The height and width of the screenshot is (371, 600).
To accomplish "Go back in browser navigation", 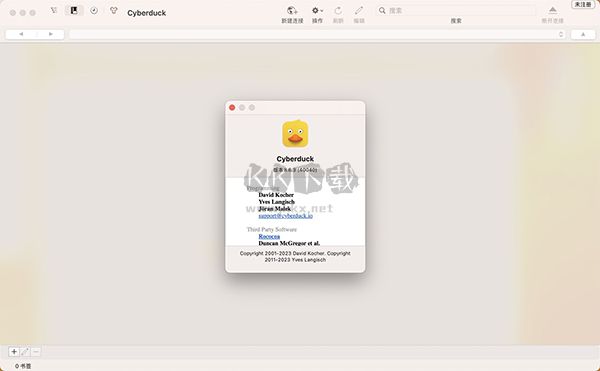I will tap(21, 34).
